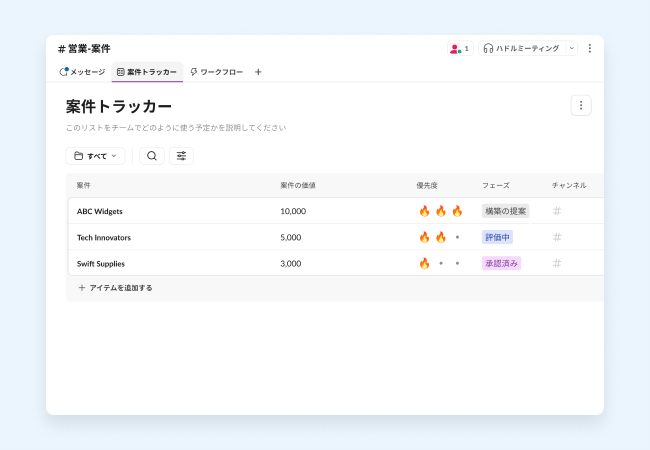
Task: Open the filter settings sliders icon
Action: click(181, 156)
